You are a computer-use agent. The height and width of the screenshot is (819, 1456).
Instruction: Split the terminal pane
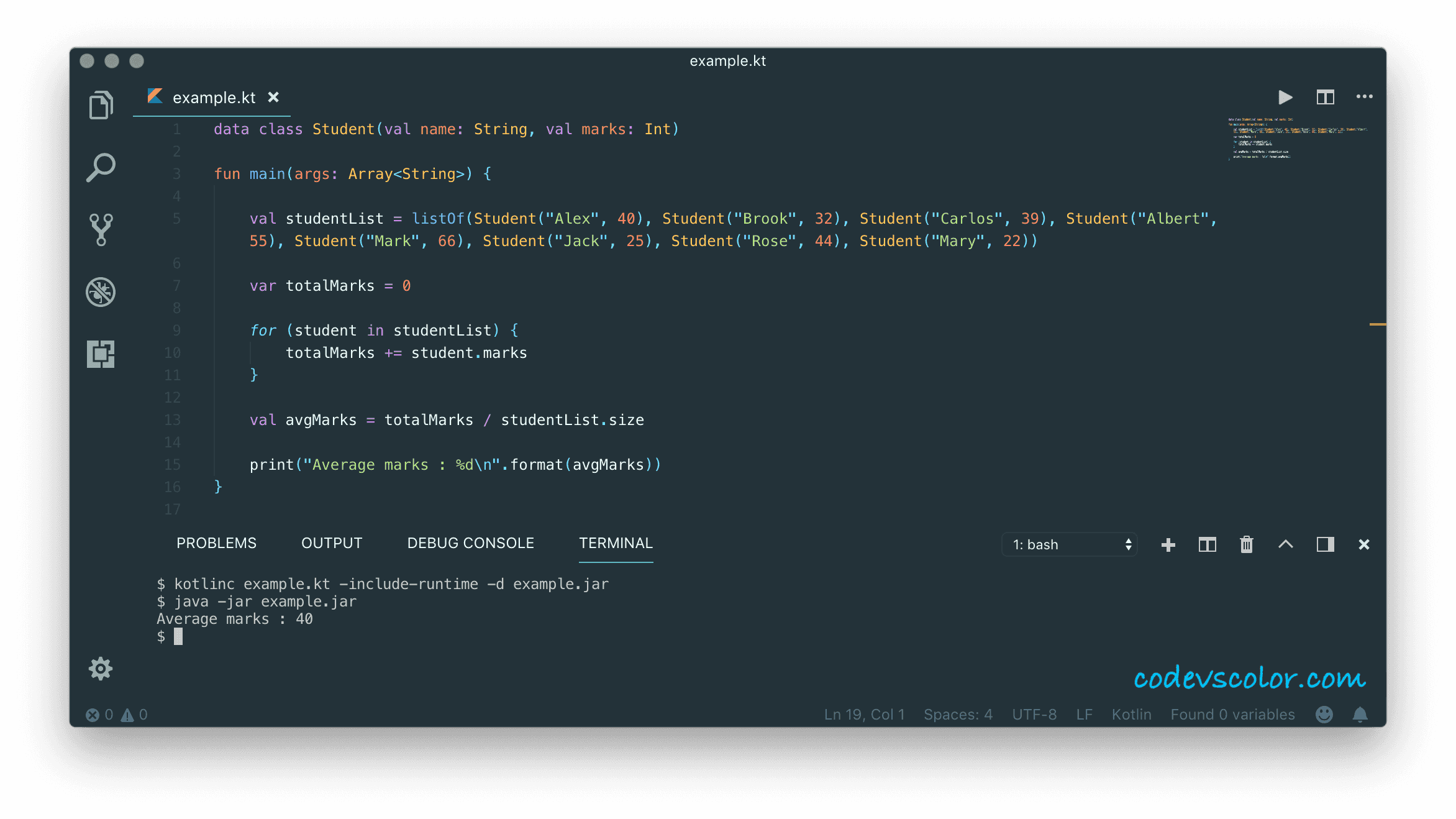click(x=1207, y=545)
